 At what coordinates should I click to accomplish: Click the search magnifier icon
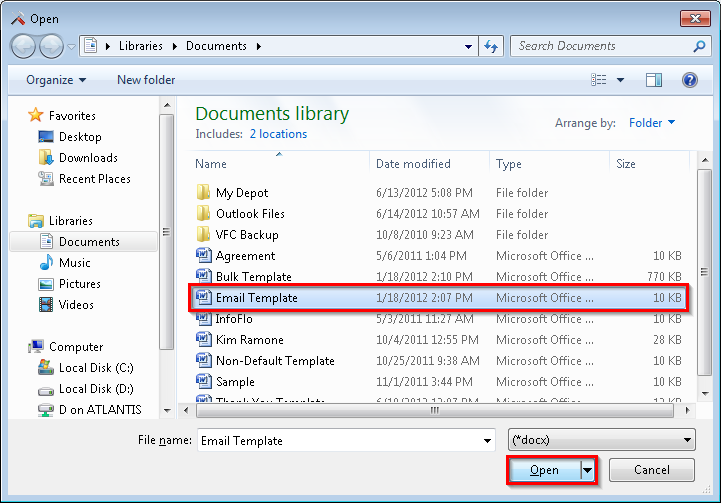pos(699,46)
